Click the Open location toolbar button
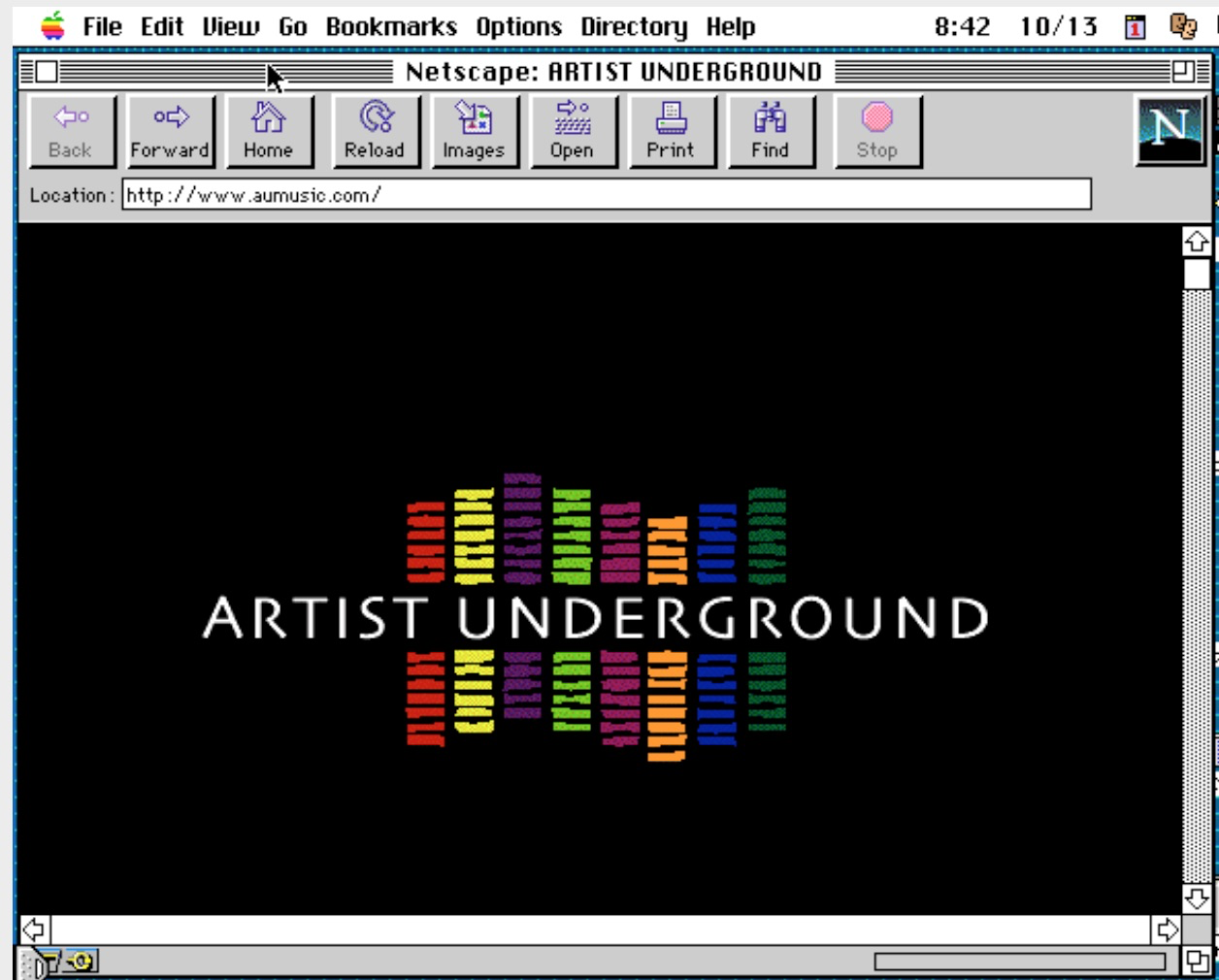The width and height of the screenshot is (1219, 980). tap(572, 132)
